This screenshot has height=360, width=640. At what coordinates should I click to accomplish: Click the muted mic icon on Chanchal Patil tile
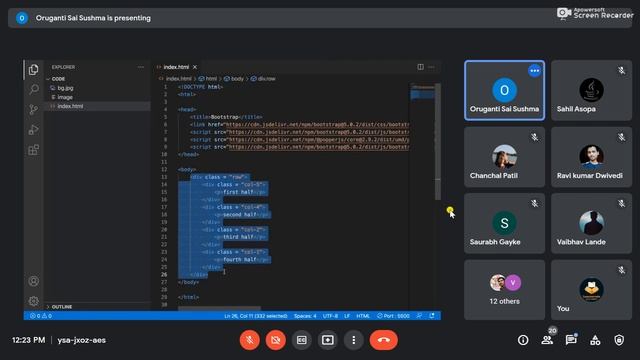pos(534,137)
